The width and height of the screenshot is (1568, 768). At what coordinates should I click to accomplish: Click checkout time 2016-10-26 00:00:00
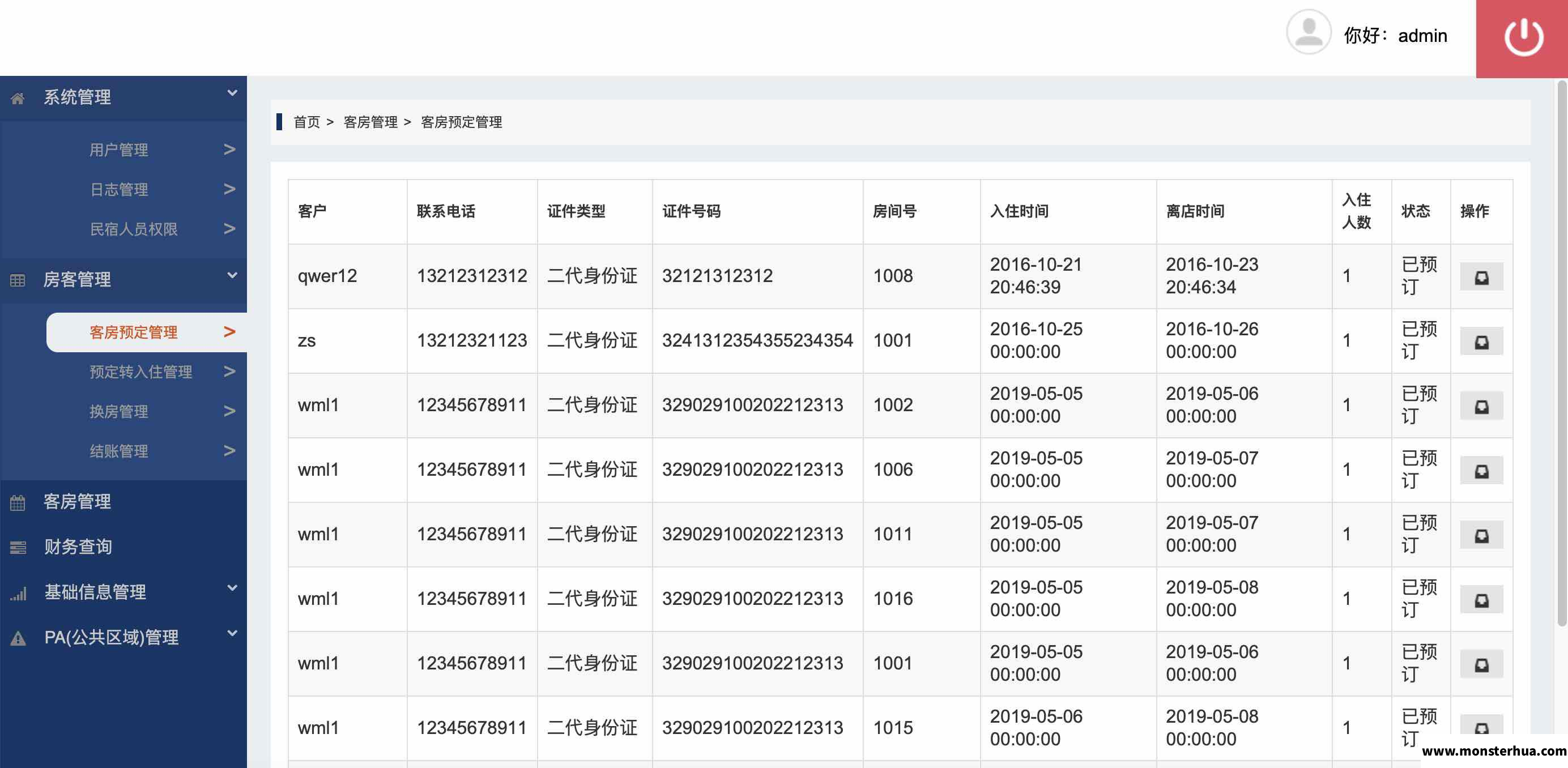[1212, 341]
